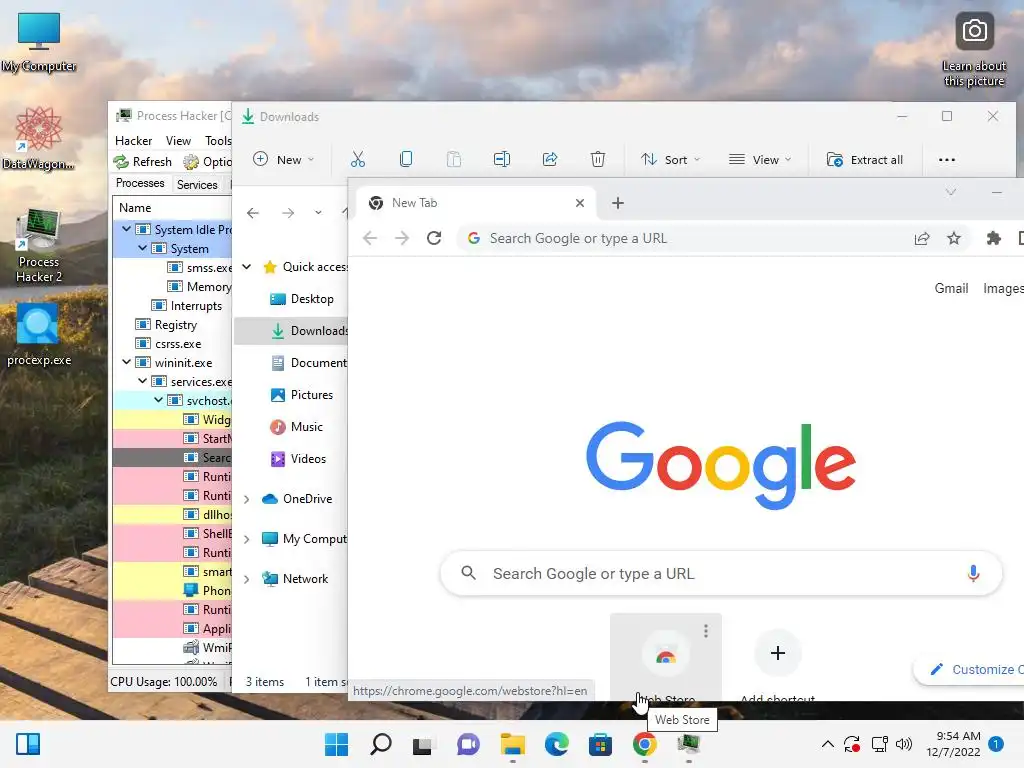Image resolution: width=1024 pixels, height=768 pixels.
Task: Click the Delete trash icon in Downloads toolbar
Action: [x=598, y=159]
